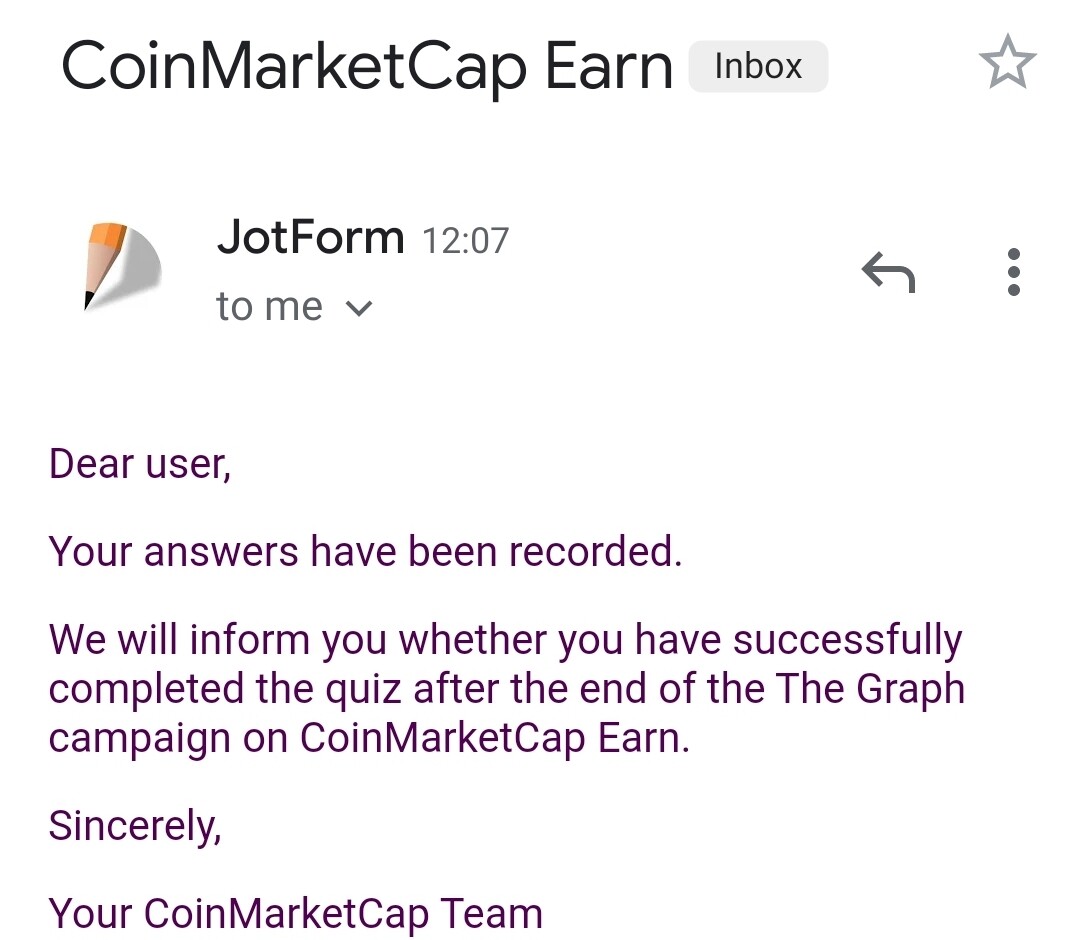Select the word "quiz" in the email
The width and height of the screenshot is (1079, 940).
pos(363,690)
